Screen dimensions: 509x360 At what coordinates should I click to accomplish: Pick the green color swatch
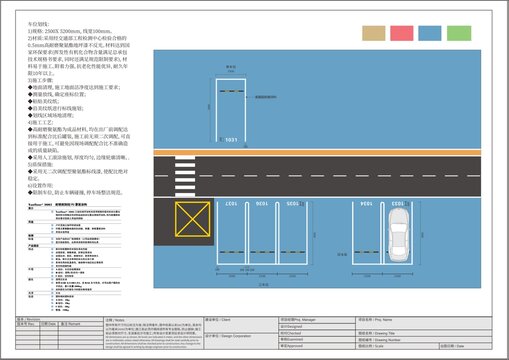pyautogui.click(x=459, y=33)
